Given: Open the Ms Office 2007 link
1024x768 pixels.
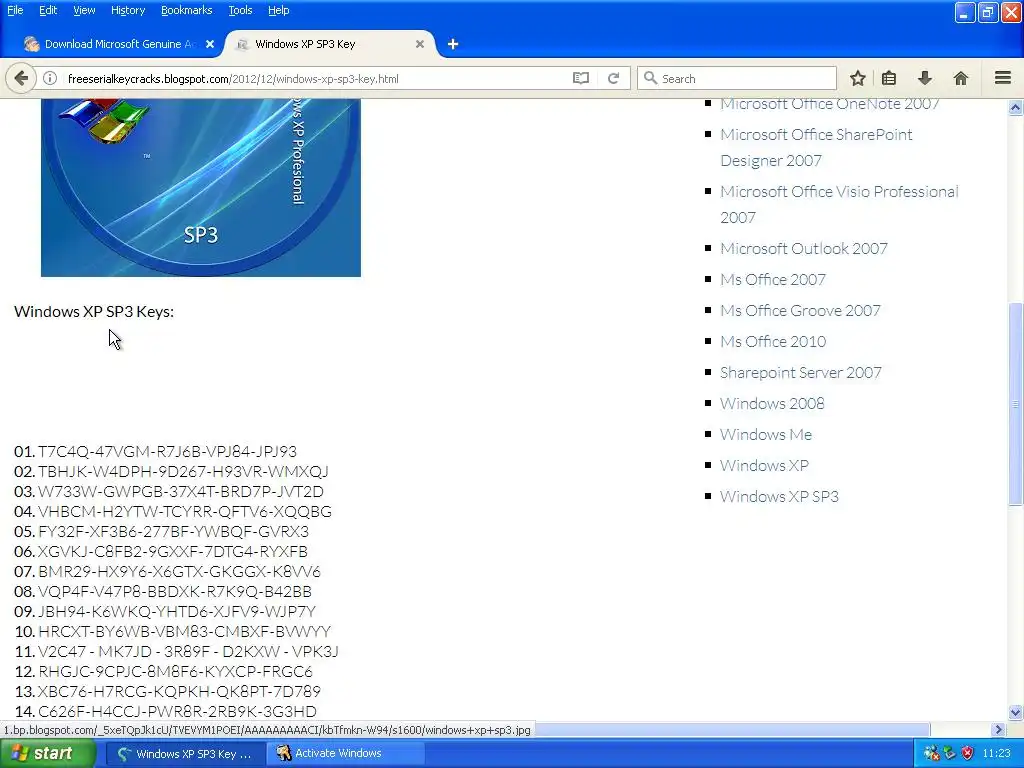Looking at the screenshot, I should 773,280.
